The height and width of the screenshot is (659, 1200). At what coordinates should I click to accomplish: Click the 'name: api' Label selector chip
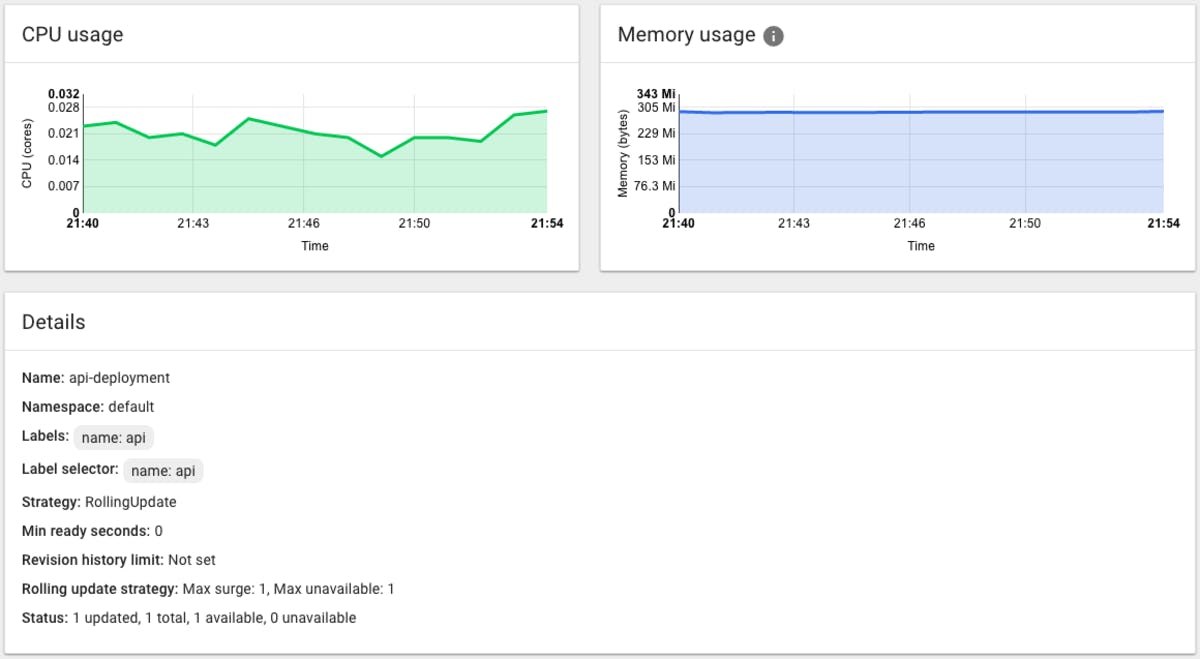point(164,470)
